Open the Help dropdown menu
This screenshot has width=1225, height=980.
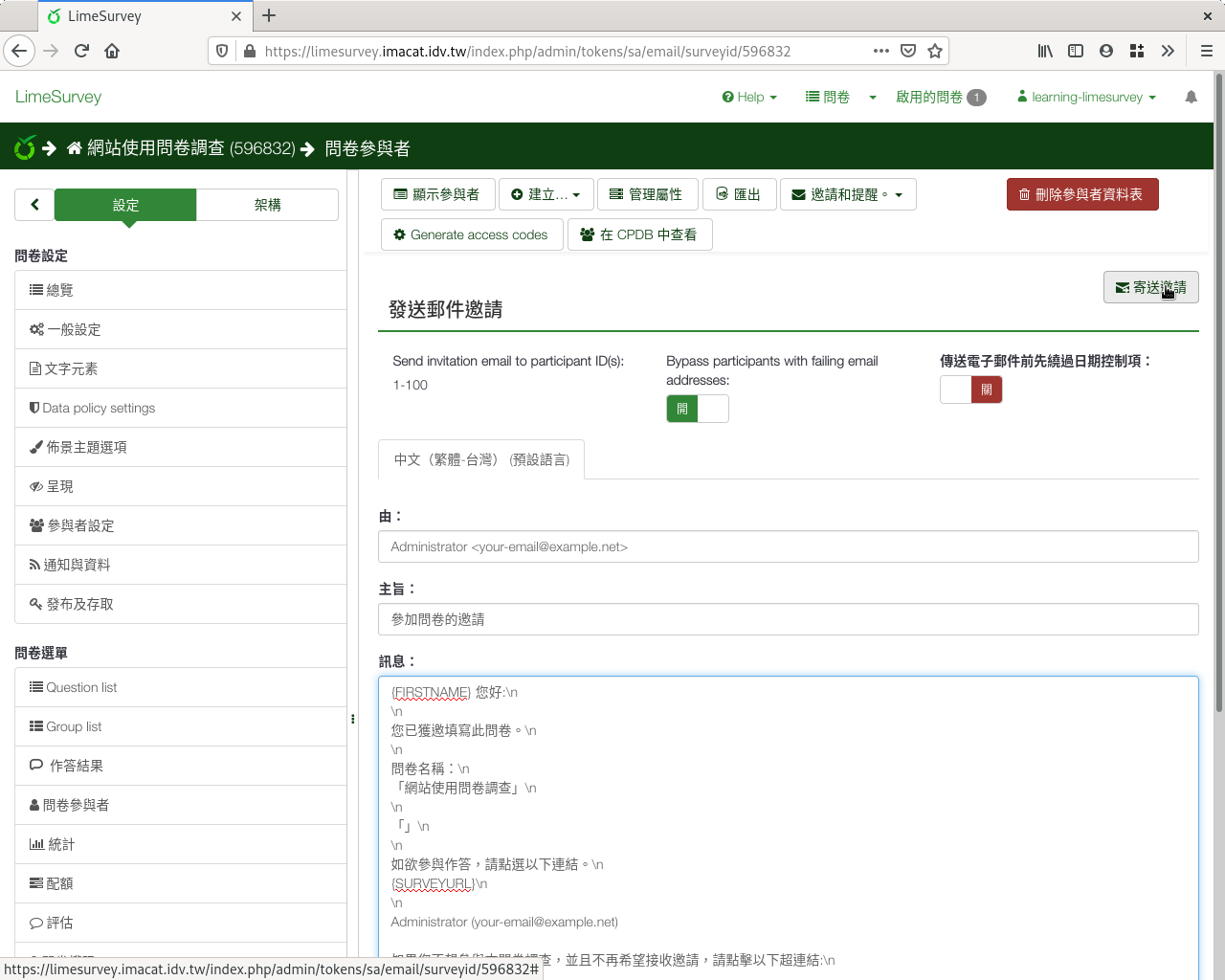pos(749,97)
